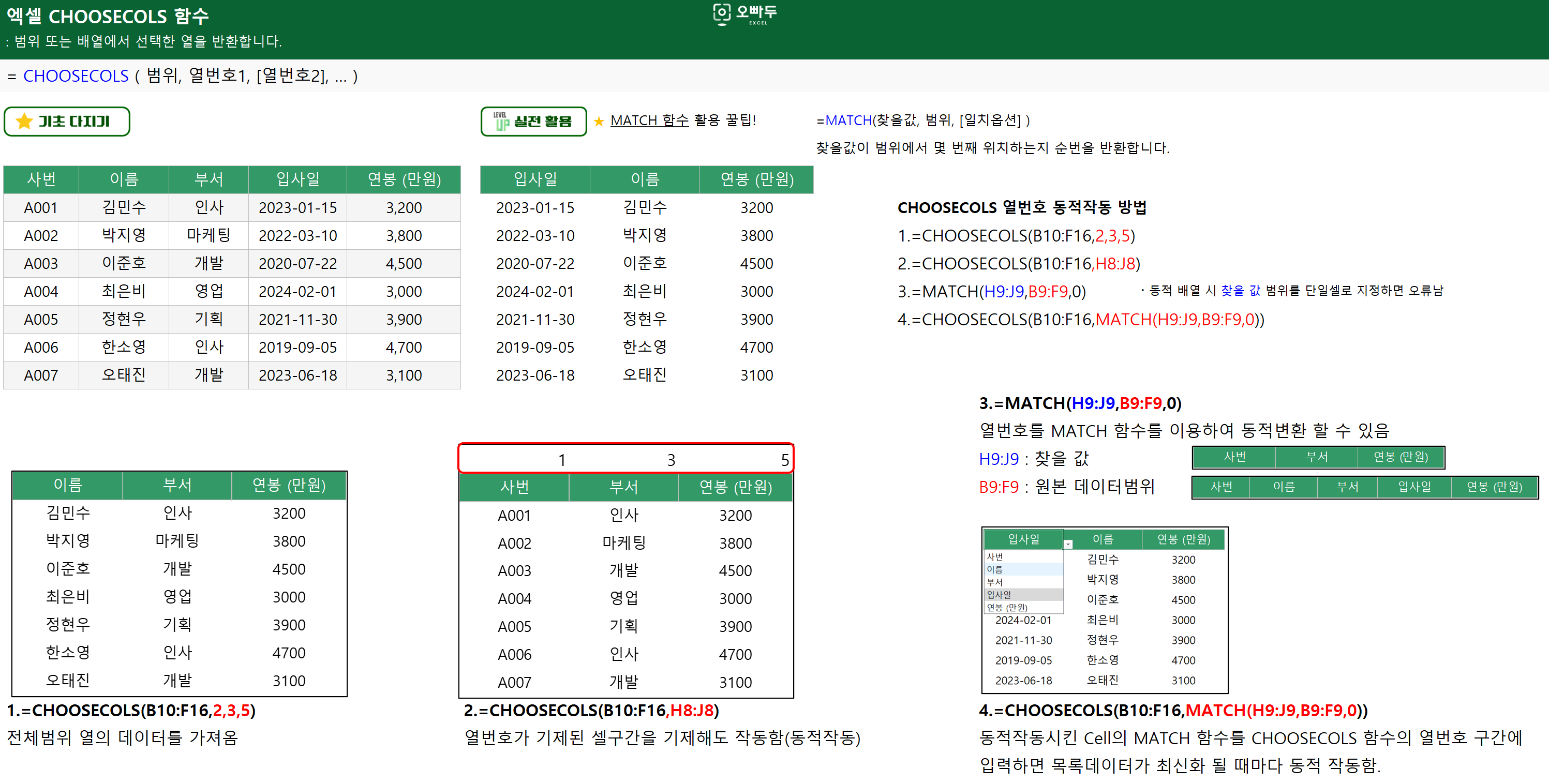Select 2022-03-10 cell next to 마케팅
Image resolution: width=1549 pixels, height=784 pixels.
click(x=297, y=236)
